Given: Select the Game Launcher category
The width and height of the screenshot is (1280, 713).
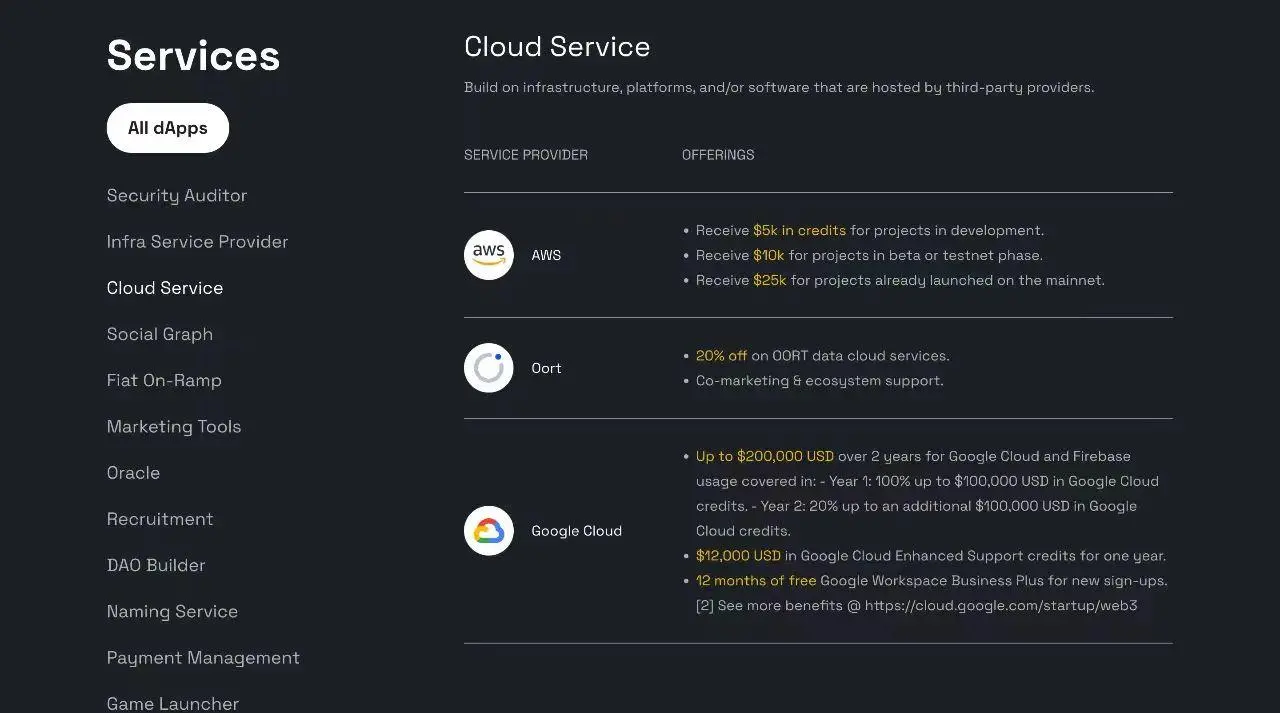Looking at the screenshot, I should point(173,703).
